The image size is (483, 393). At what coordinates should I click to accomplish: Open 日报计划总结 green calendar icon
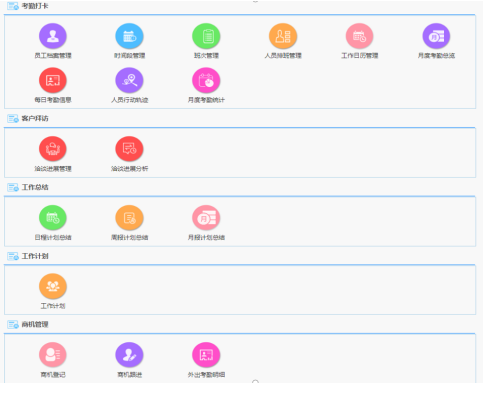(x=53, y=218)
